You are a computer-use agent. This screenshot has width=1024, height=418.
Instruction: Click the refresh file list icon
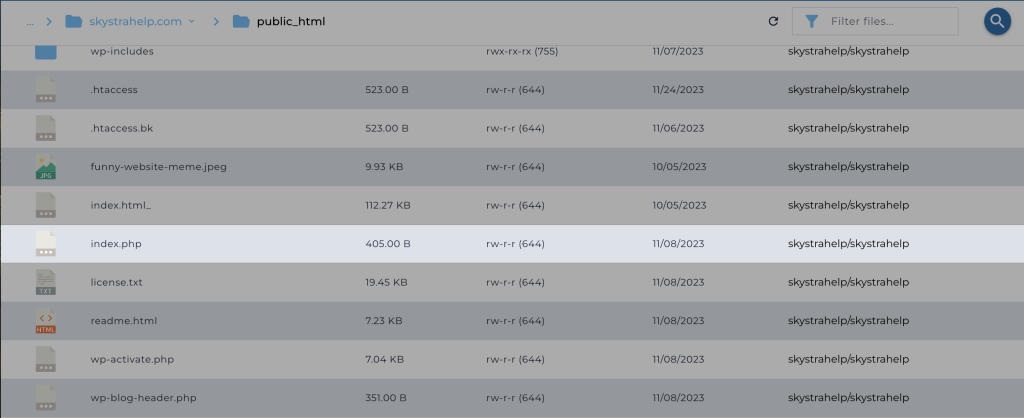[x=773, y=21]
